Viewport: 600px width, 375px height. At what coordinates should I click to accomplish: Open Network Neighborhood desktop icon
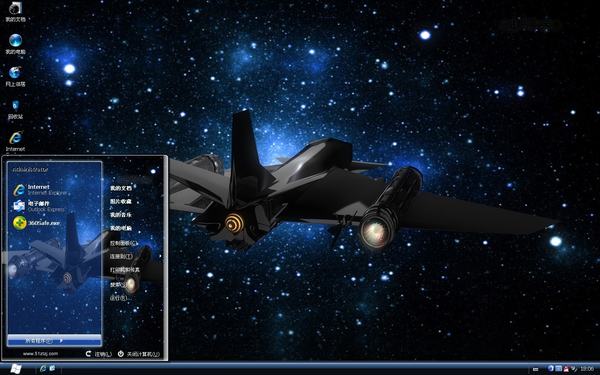click(15, 76)
